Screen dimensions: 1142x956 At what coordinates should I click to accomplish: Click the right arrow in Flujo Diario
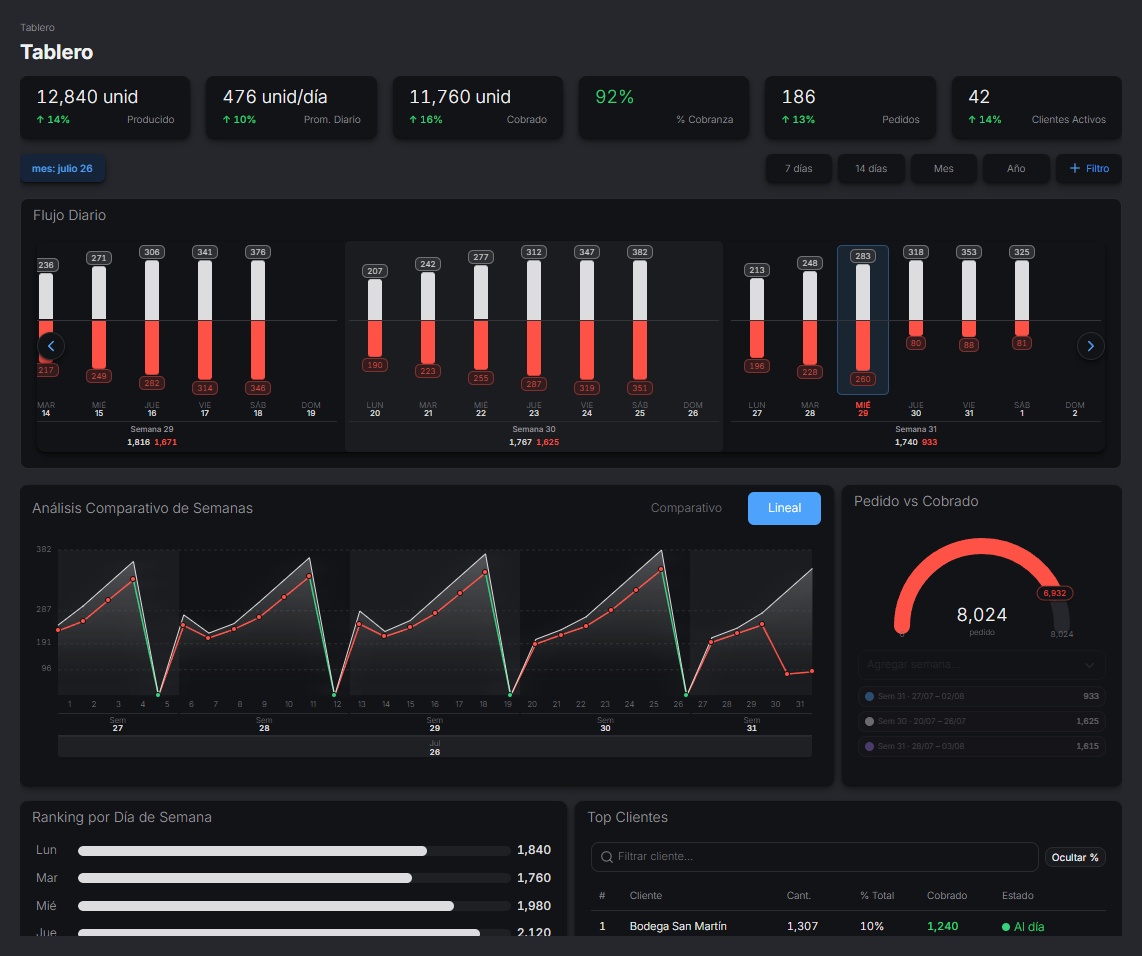(x=1090, y=346)
